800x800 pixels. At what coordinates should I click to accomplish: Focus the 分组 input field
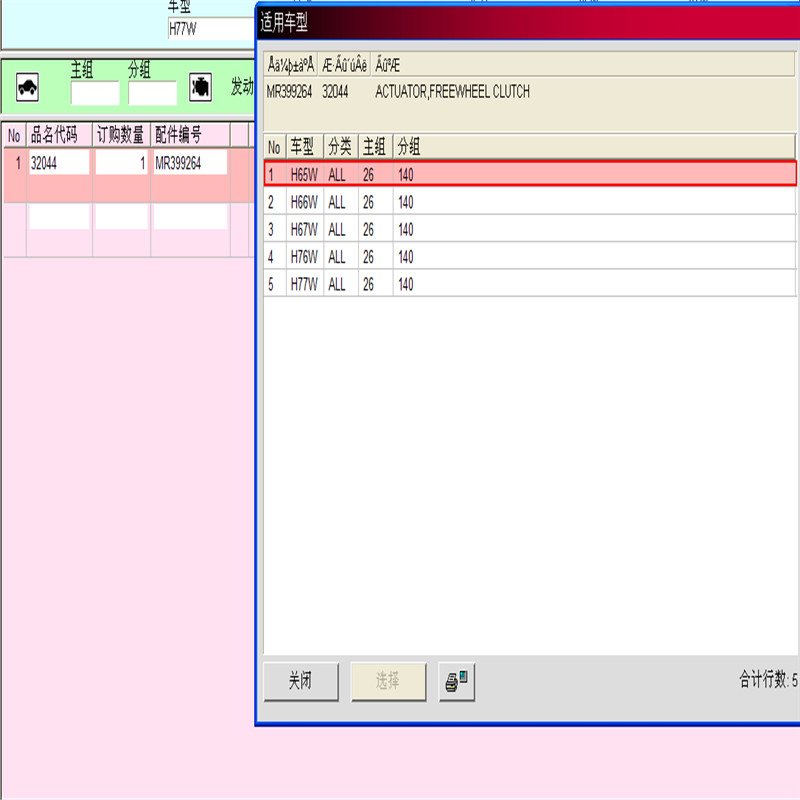153,93
